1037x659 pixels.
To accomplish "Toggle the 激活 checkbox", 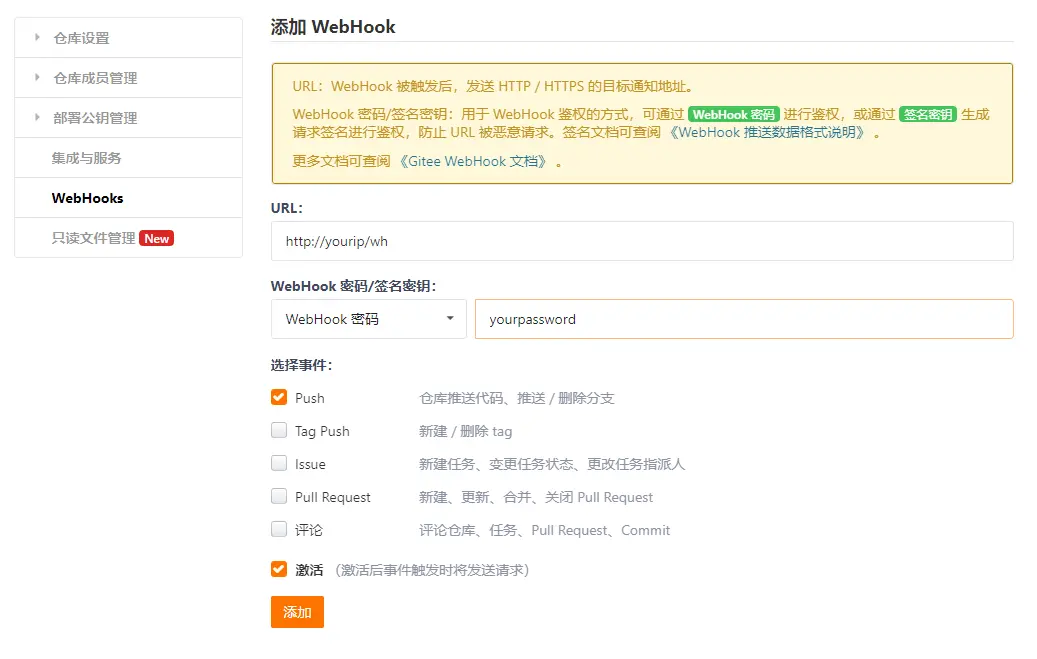I will pyautogui.click(x=279, y=569).
